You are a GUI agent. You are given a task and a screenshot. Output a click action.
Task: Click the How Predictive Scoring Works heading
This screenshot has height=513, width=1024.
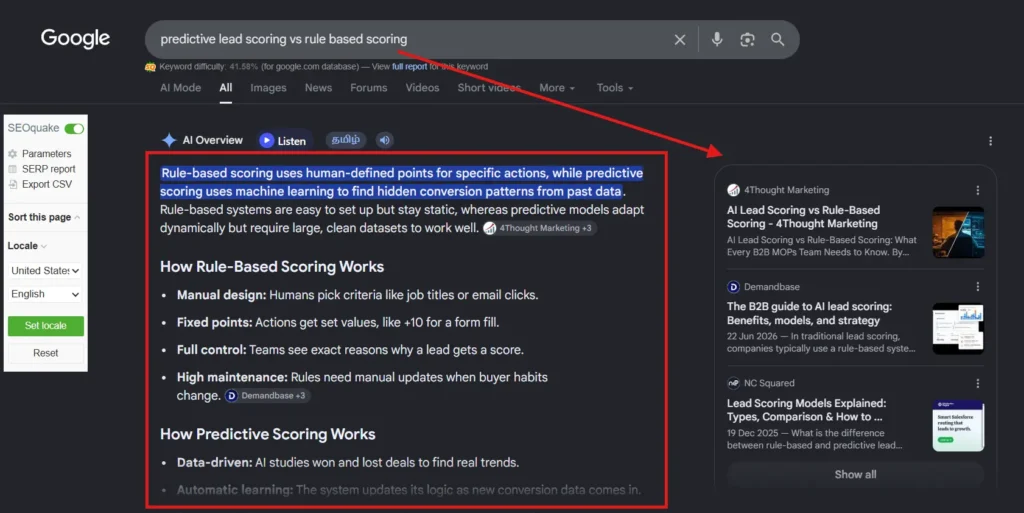point(268,434)
